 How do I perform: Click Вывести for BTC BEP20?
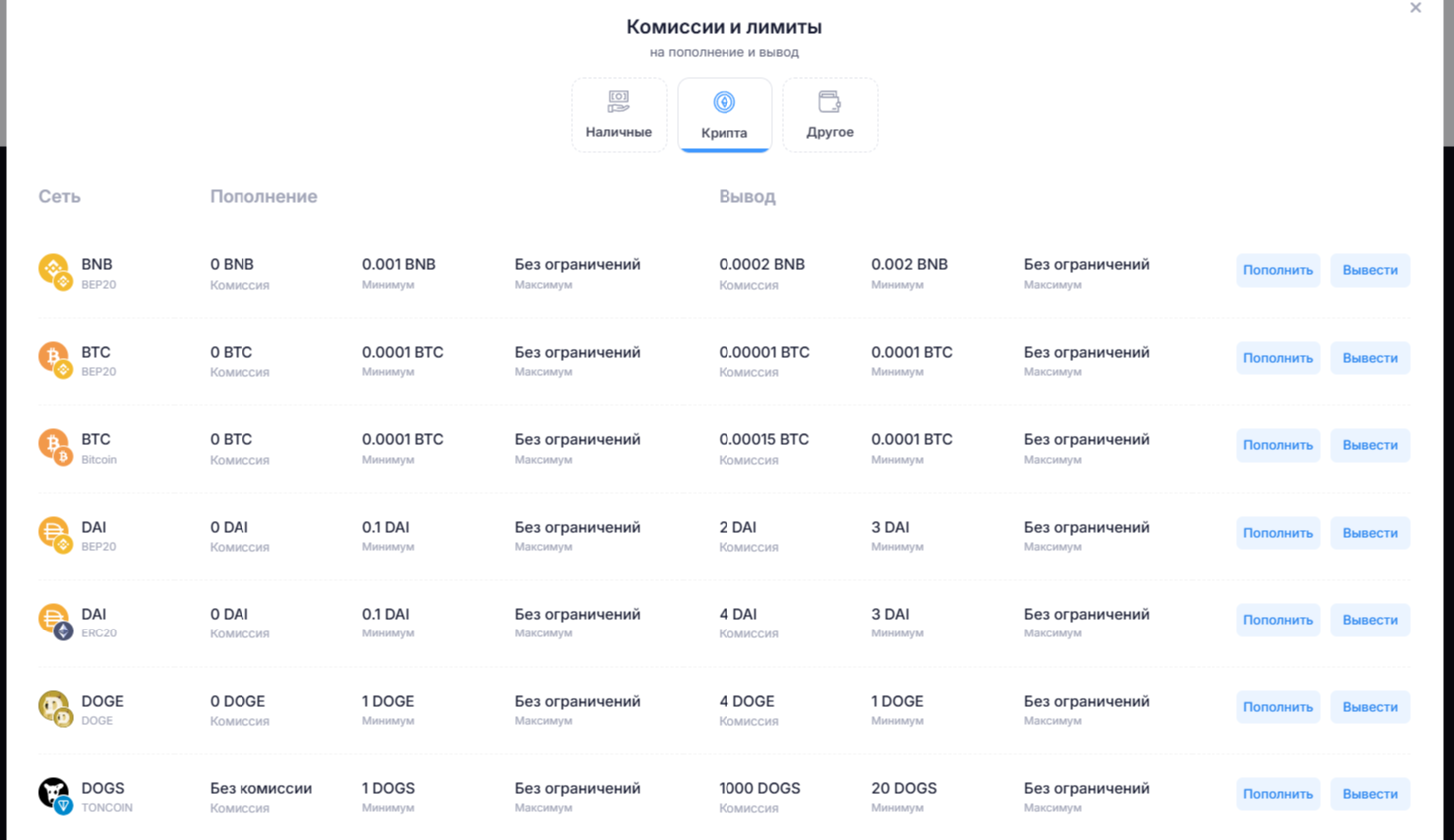tap(1370, 358)
